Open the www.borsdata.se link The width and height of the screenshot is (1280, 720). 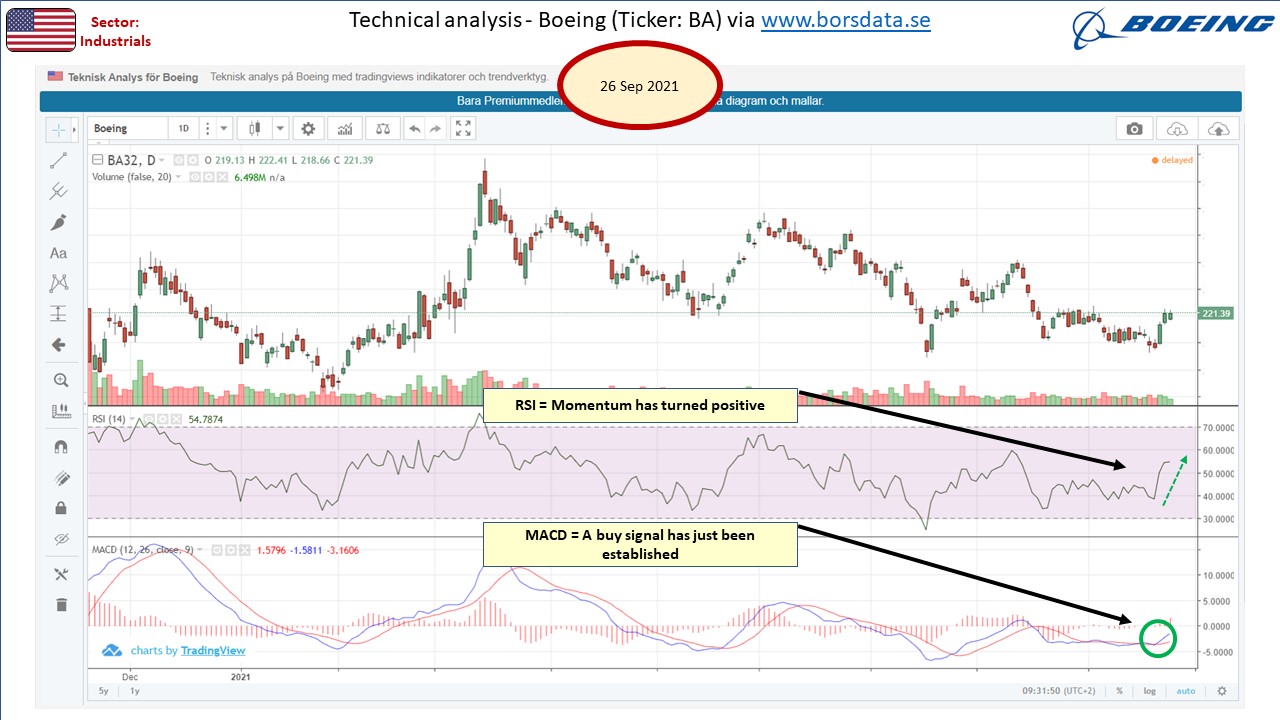tap(846, 20)
